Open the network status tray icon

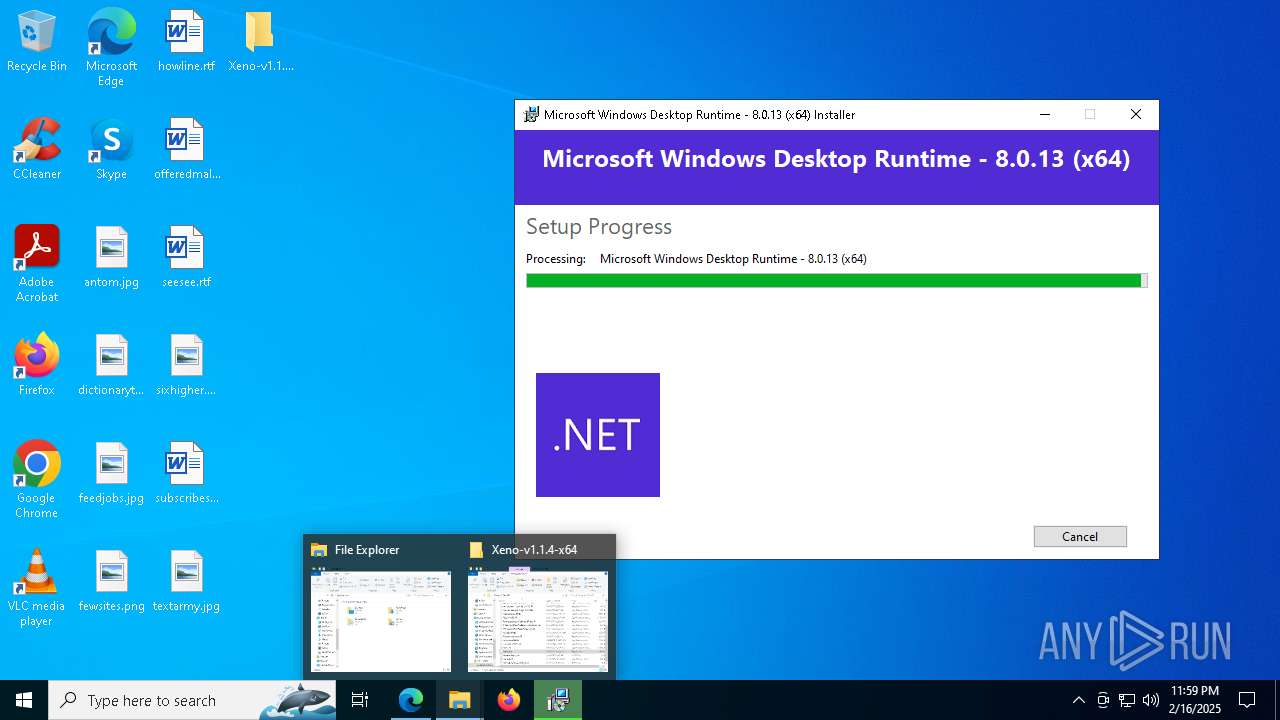point(1127,700)
